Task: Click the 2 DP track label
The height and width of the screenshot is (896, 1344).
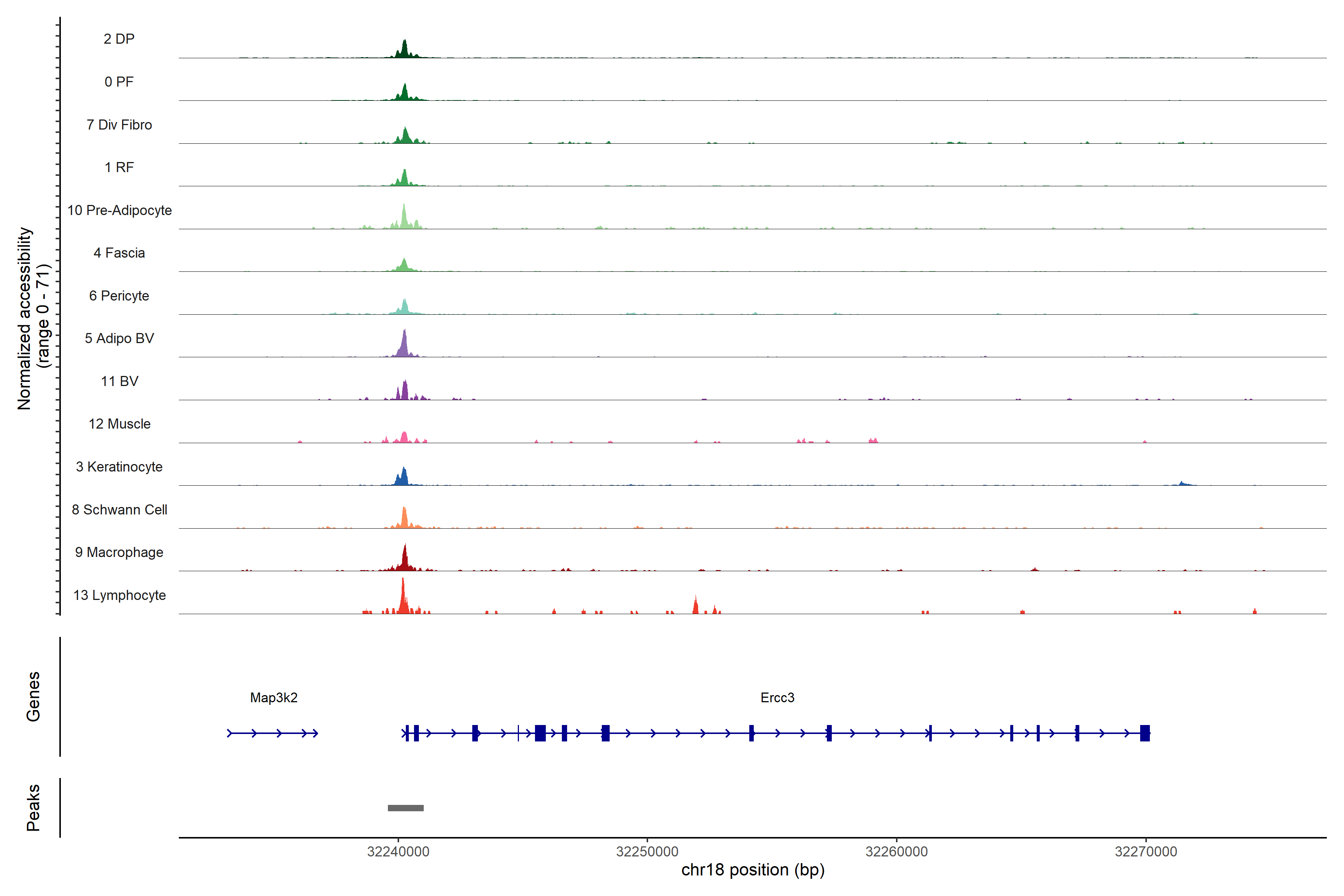Action: 119,39
